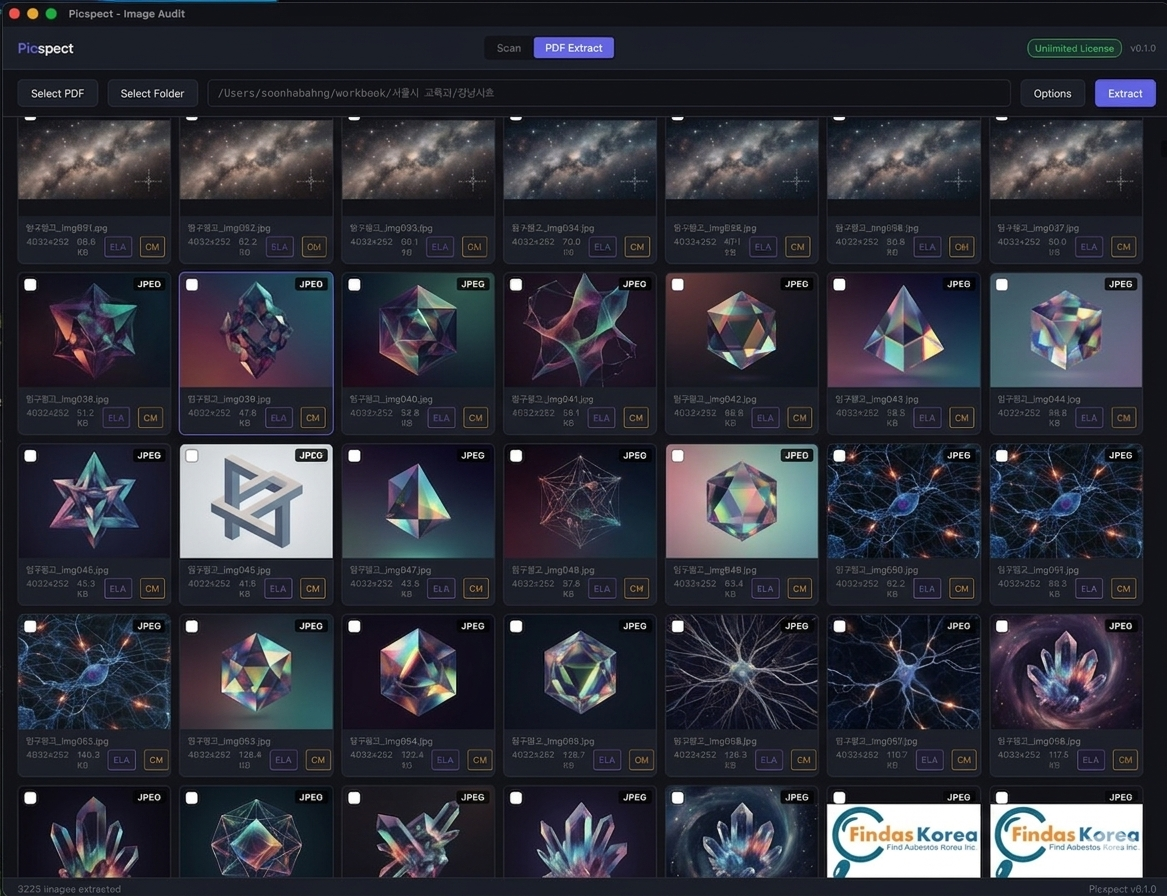Click the CM button for img045.jpg

tap(313, 589)
